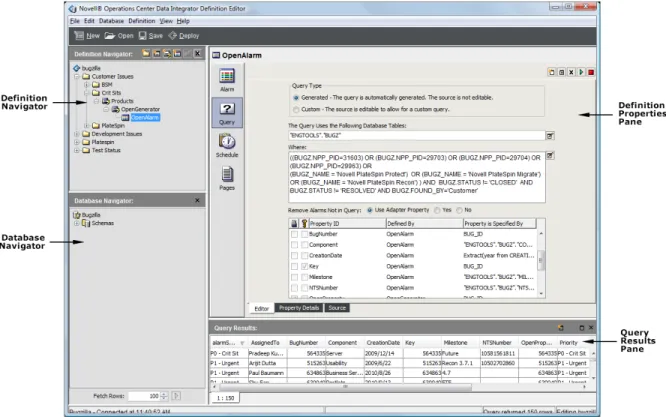
Task: Open the View menu
Action: pyautogui.click(x=166, y=21)
